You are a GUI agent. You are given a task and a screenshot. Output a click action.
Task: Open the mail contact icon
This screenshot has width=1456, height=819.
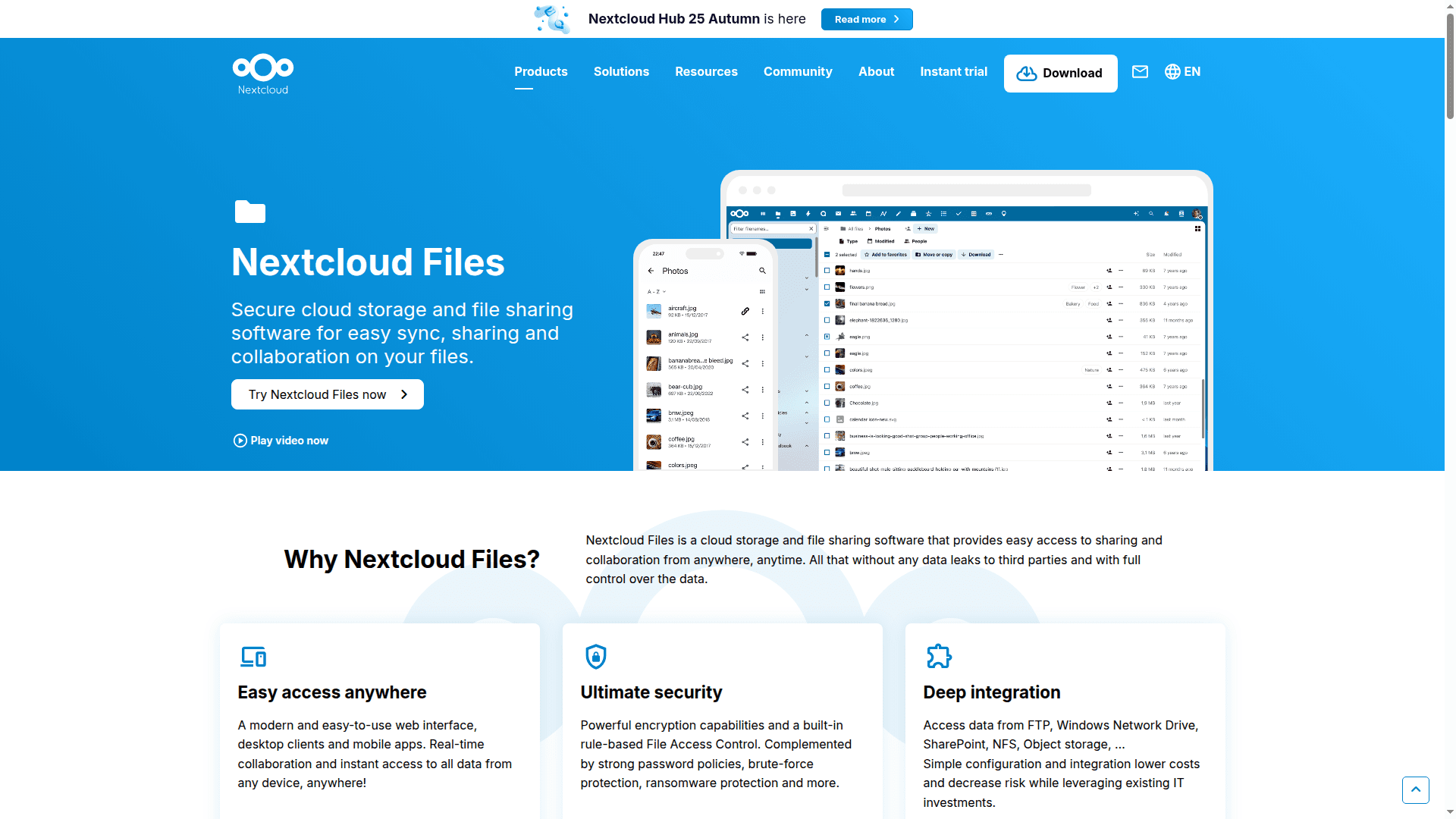[1140, 71]
